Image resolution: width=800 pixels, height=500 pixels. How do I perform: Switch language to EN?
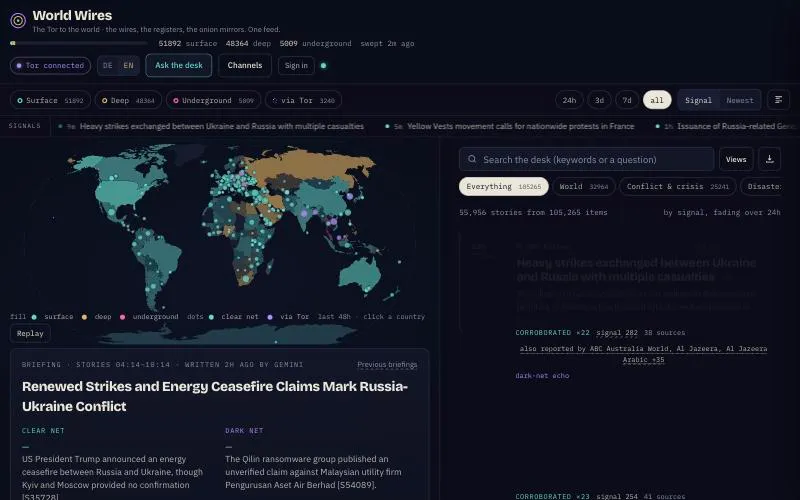[x=129, y=65]
